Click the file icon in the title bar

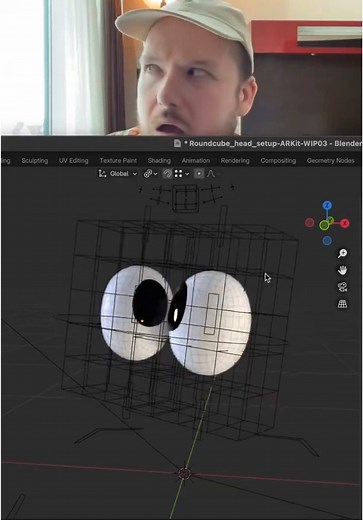click(178, 144)
